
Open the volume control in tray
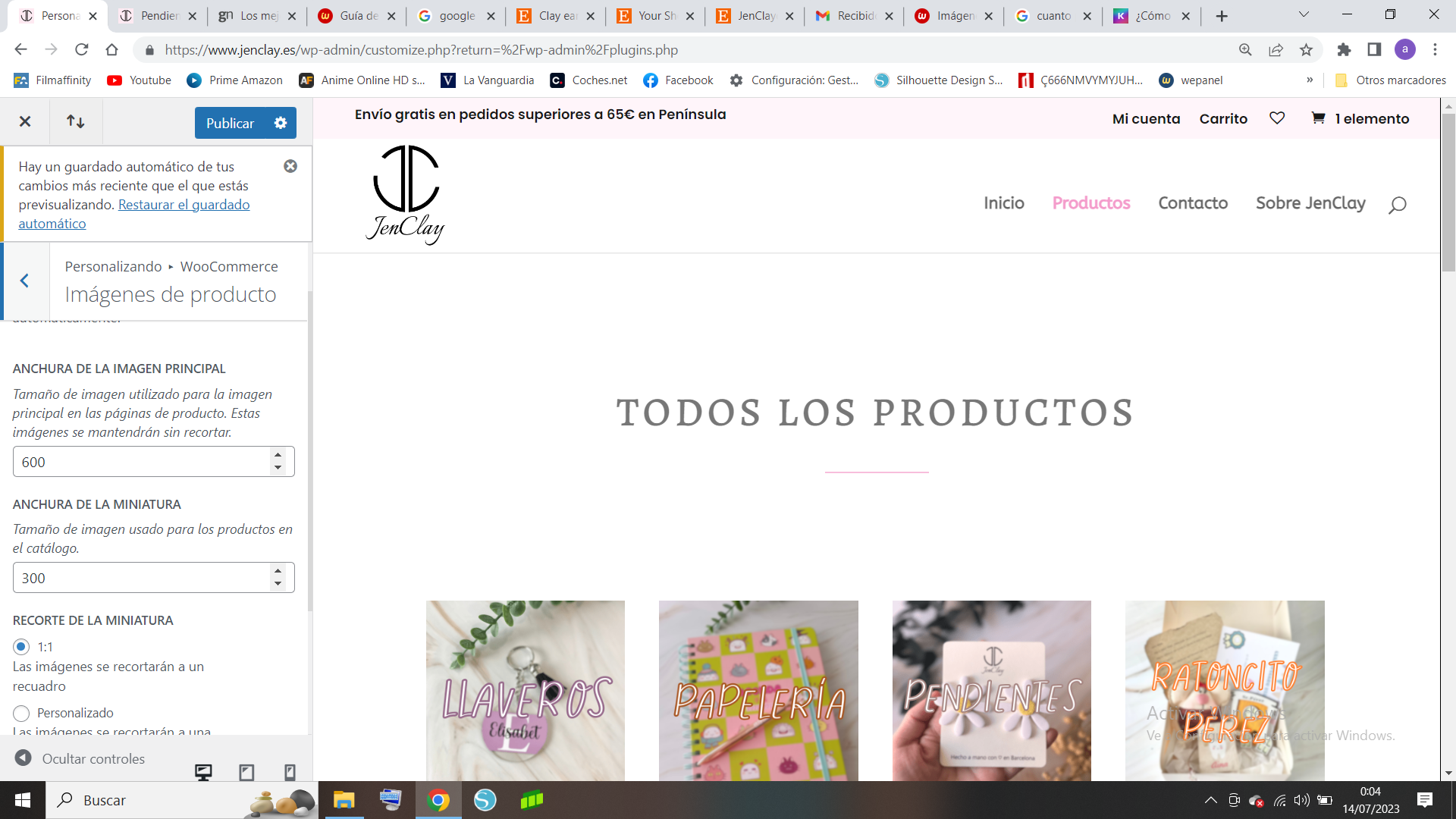(1302, 800)
